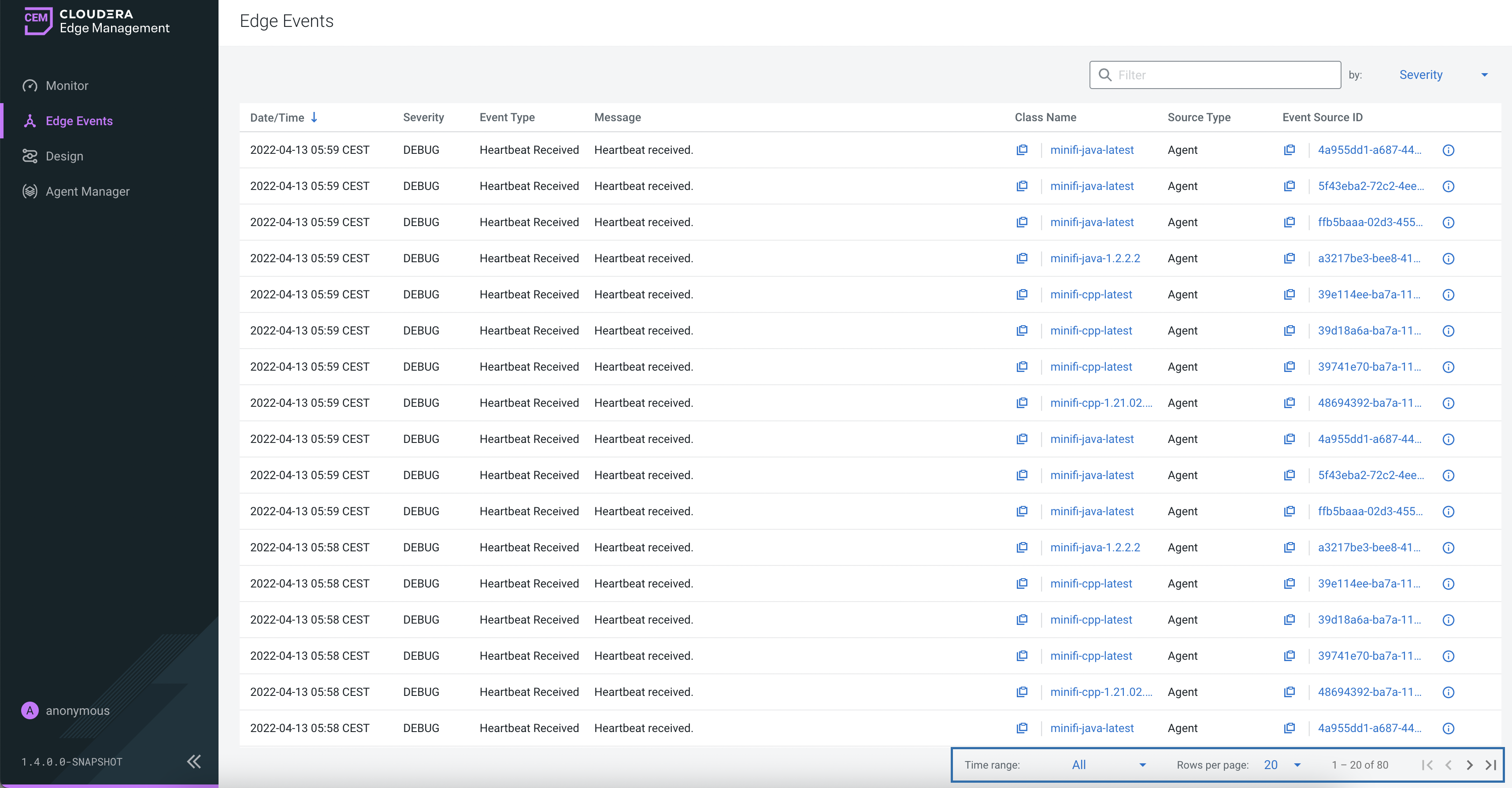
Task: Collapse the sidebar with double-chevron icon
Action: point(194,762)
